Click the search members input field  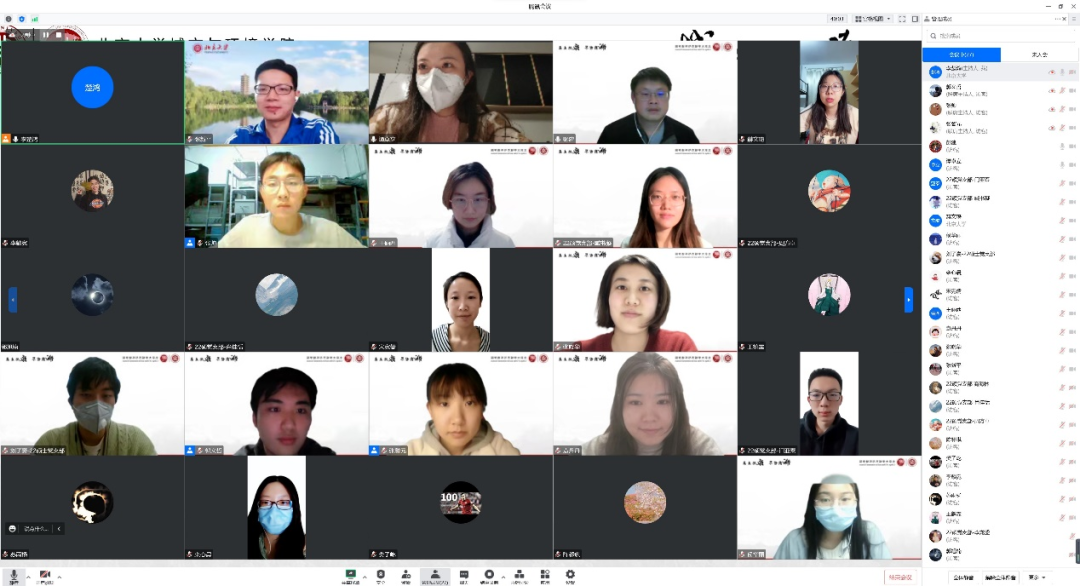tap(1000, 36)
